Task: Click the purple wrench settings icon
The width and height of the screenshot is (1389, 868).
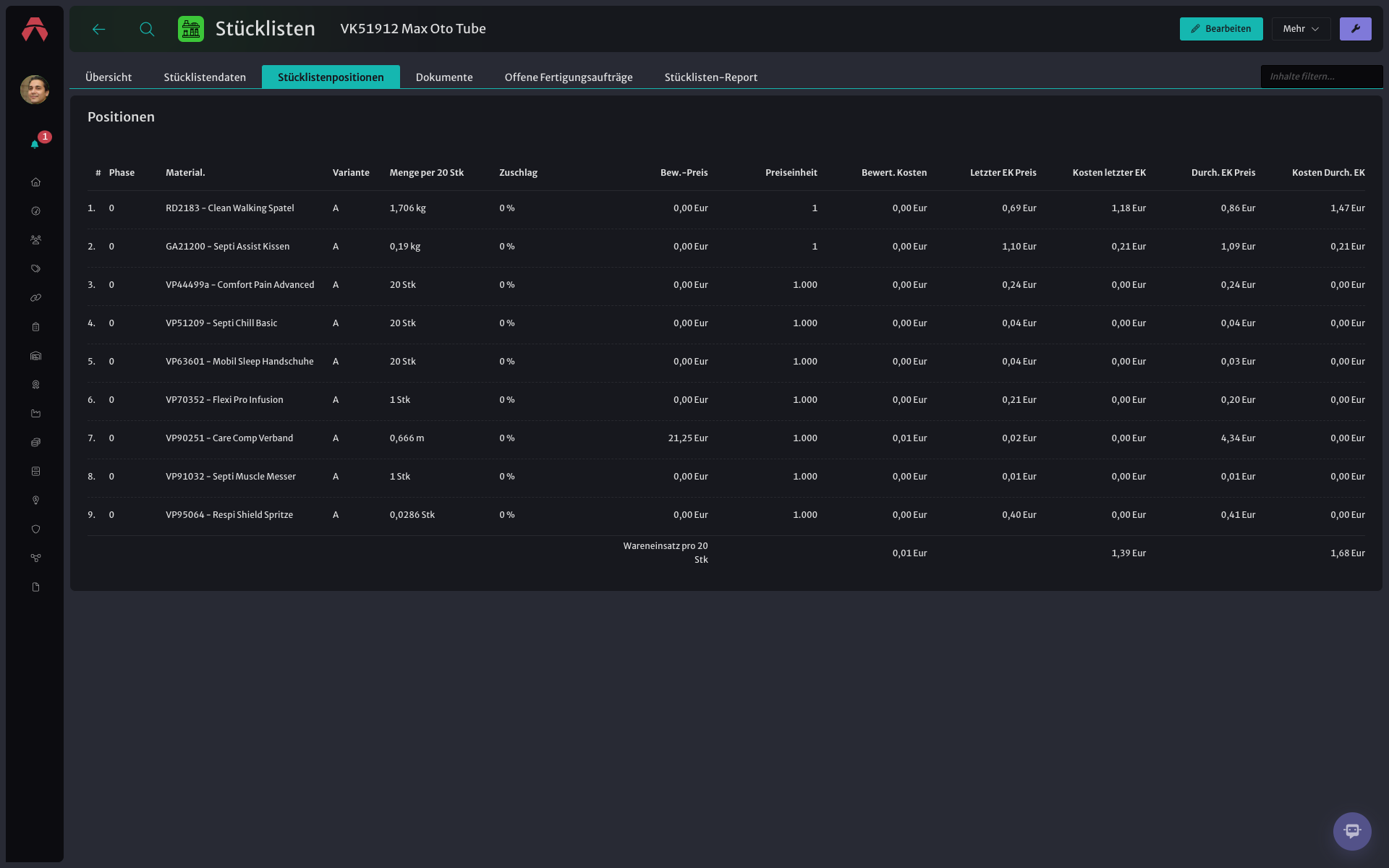Action: [x=1355, y=29]
